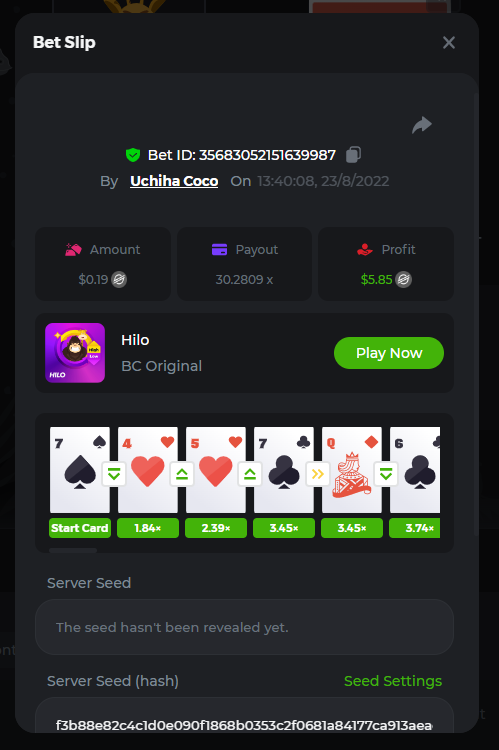The image size is (499, 750).
Task: Click the Hilo game logo thumbnail
Action: coord(75,353)
